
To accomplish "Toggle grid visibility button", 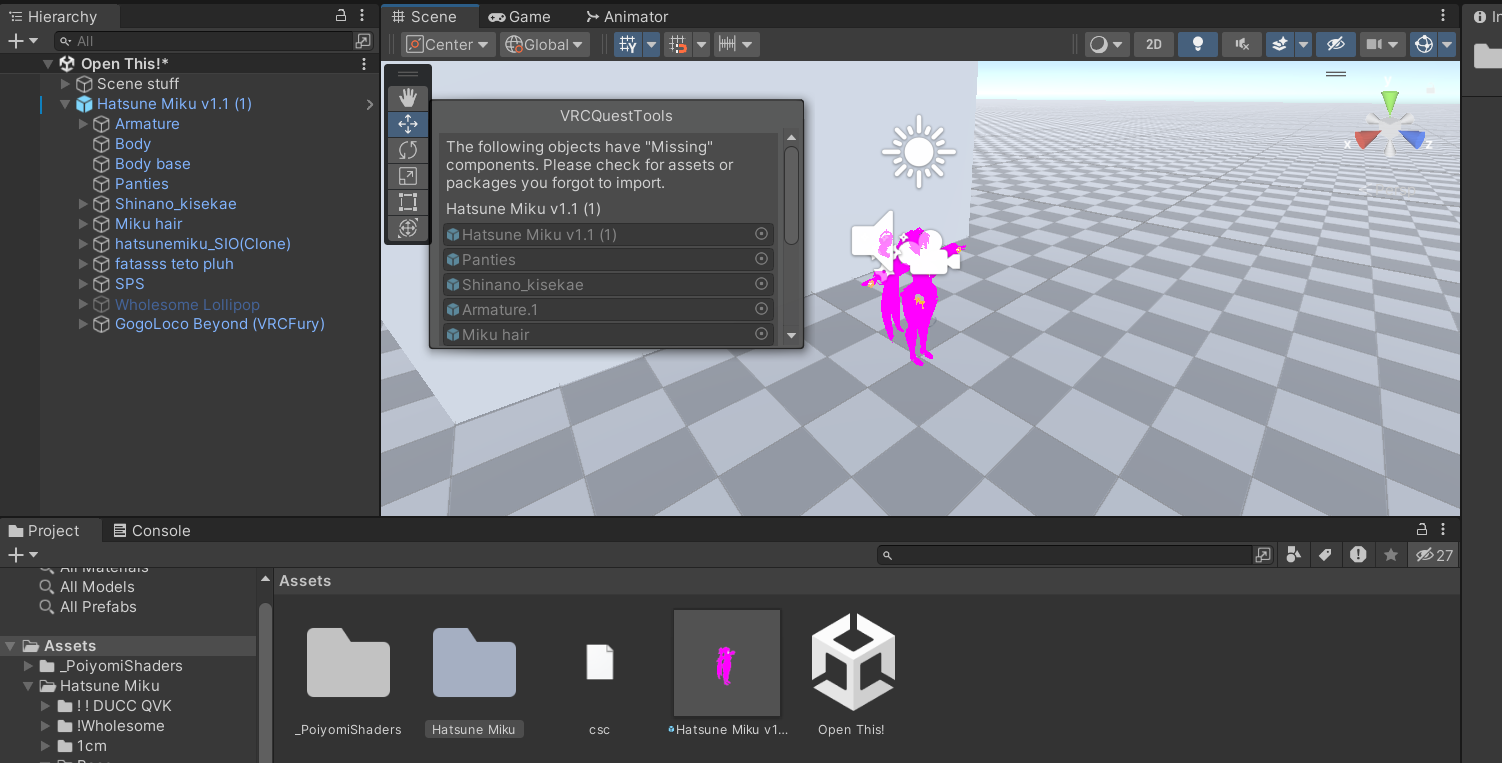I will pos(628,44).
